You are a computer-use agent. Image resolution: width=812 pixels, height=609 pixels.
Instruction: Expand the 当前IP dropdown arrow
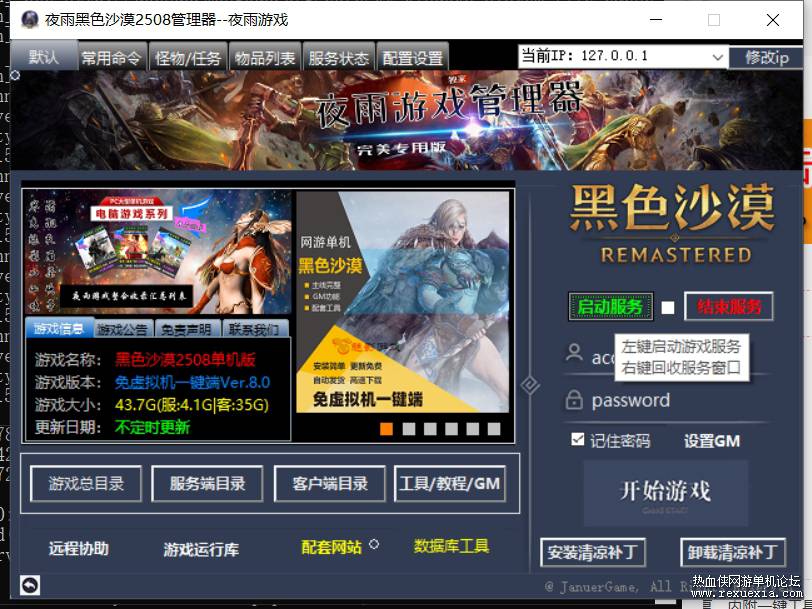[717, 57]
